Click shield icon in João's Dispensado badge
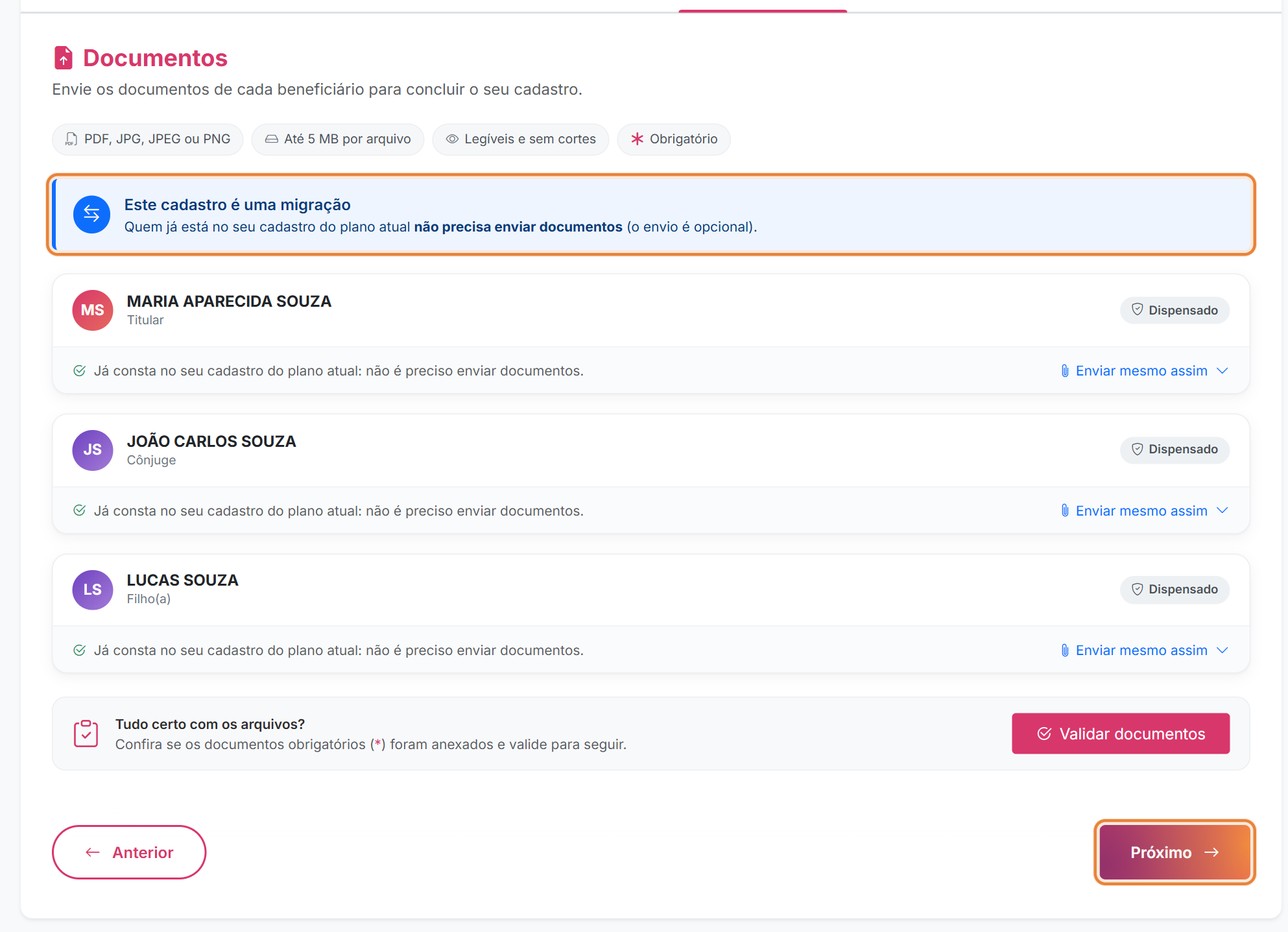The width and height of the screenshot is (1288, 932). [1138, 449]
